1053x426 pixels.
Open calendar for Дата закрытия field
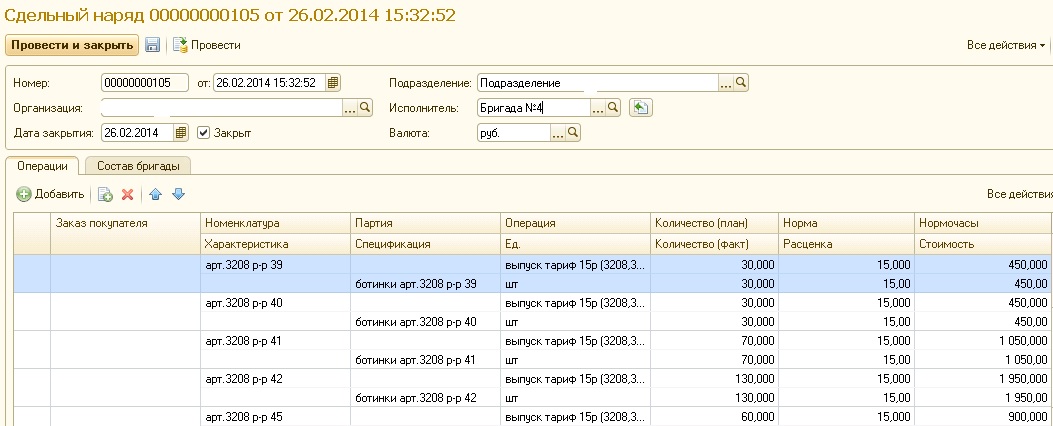click(x=181, y=132)
